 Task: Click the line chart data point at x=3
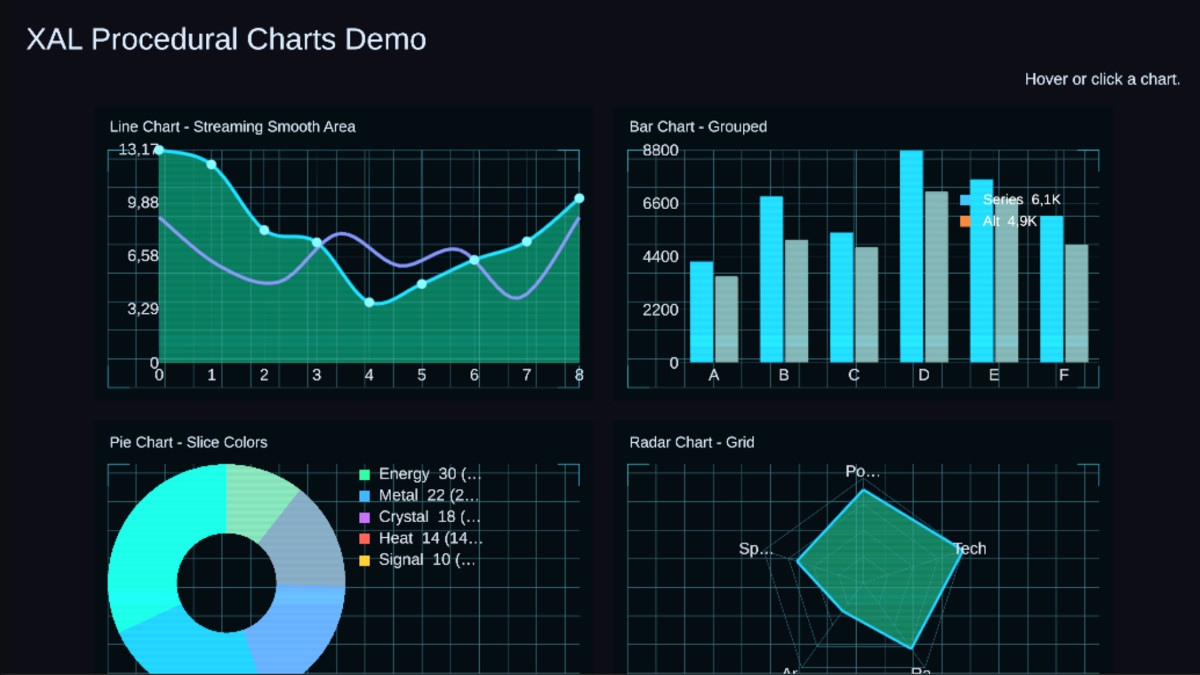pos(316,242)
